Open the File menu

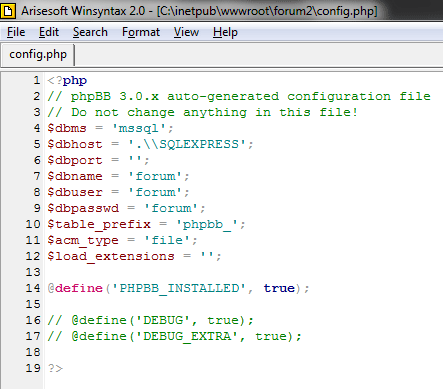coord(16,32)
